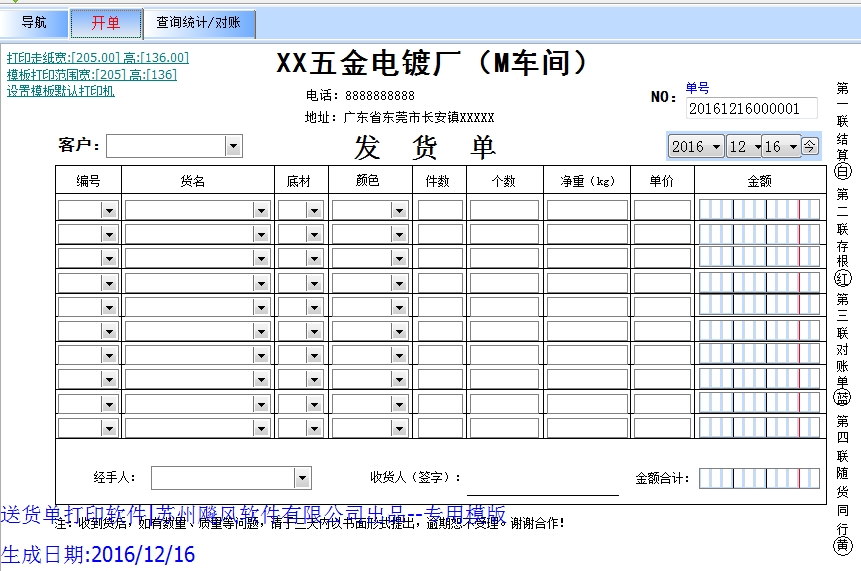The width and height of the screenshot is (861, 571).
Task: Switch to the 导航 tab
Action: pos(34,23)
